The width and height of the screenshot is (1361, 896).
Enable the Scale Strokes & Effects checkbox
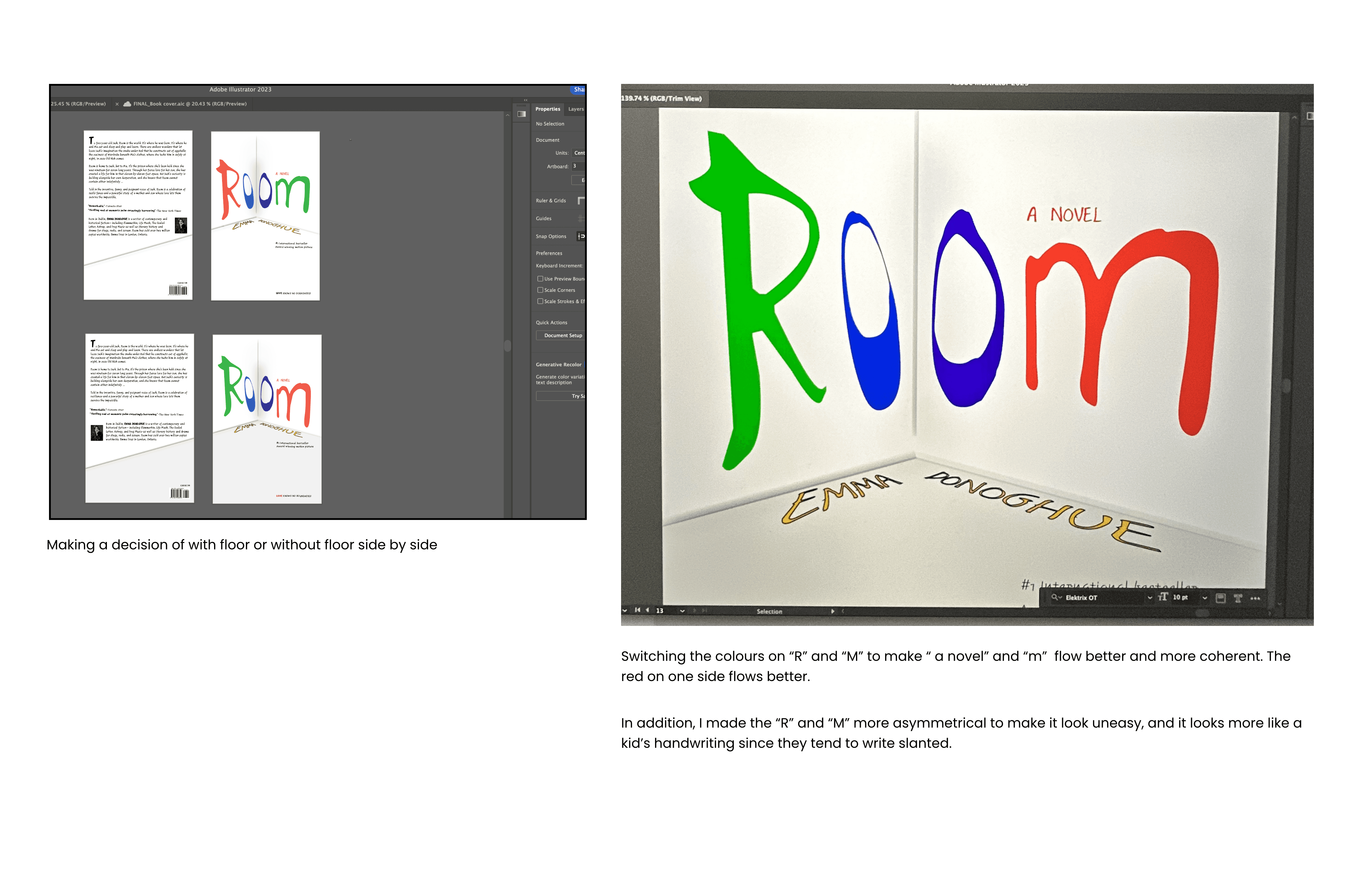pyautogui.click(x=540, y=301)
